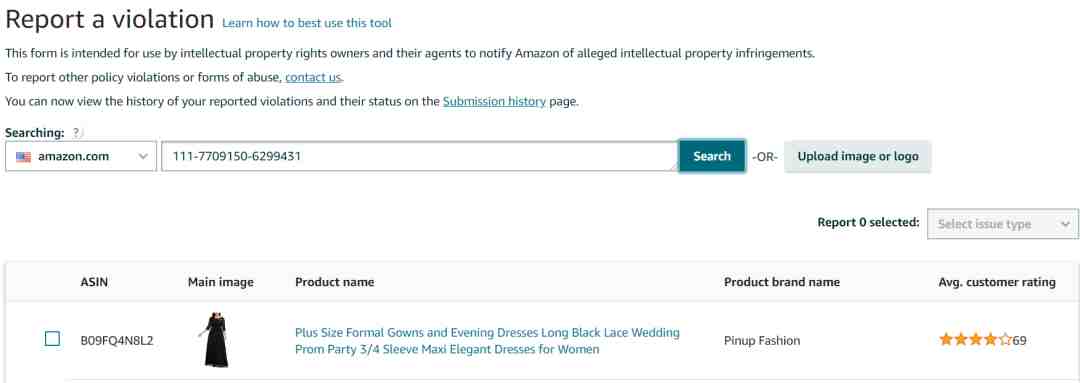Screen dimensions: 1080x383
Task: Tick the checkbox for ASIN B09FQ4N8L2
Action: (52, 339)
